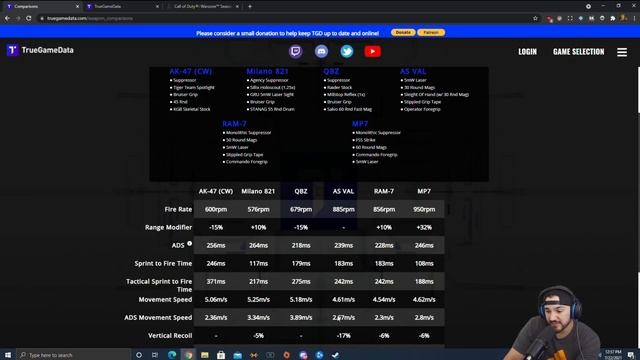Viewport: 640px width, 360px height.
Task: Click the TrueGameData logo
Action: pyautogui.click(x=40, y=50)
